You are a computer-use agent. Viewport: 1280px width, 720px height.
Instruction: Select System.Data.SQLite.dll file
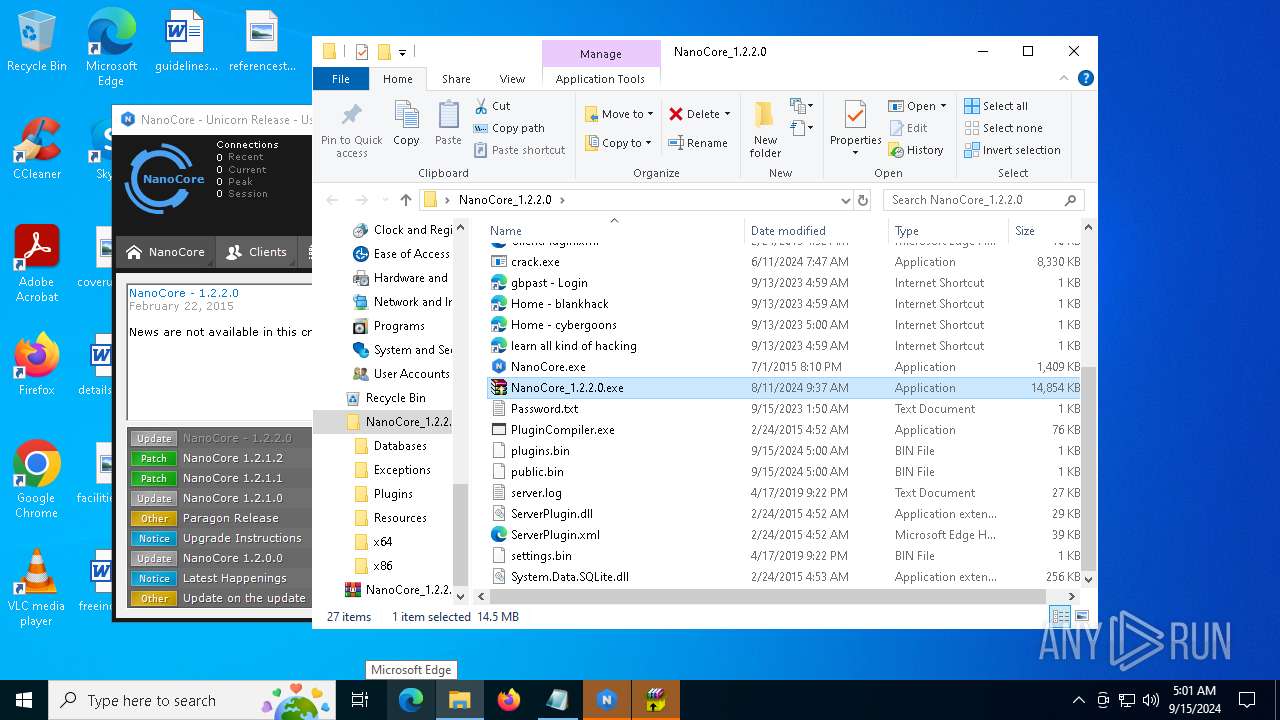[x=569, y=577]
